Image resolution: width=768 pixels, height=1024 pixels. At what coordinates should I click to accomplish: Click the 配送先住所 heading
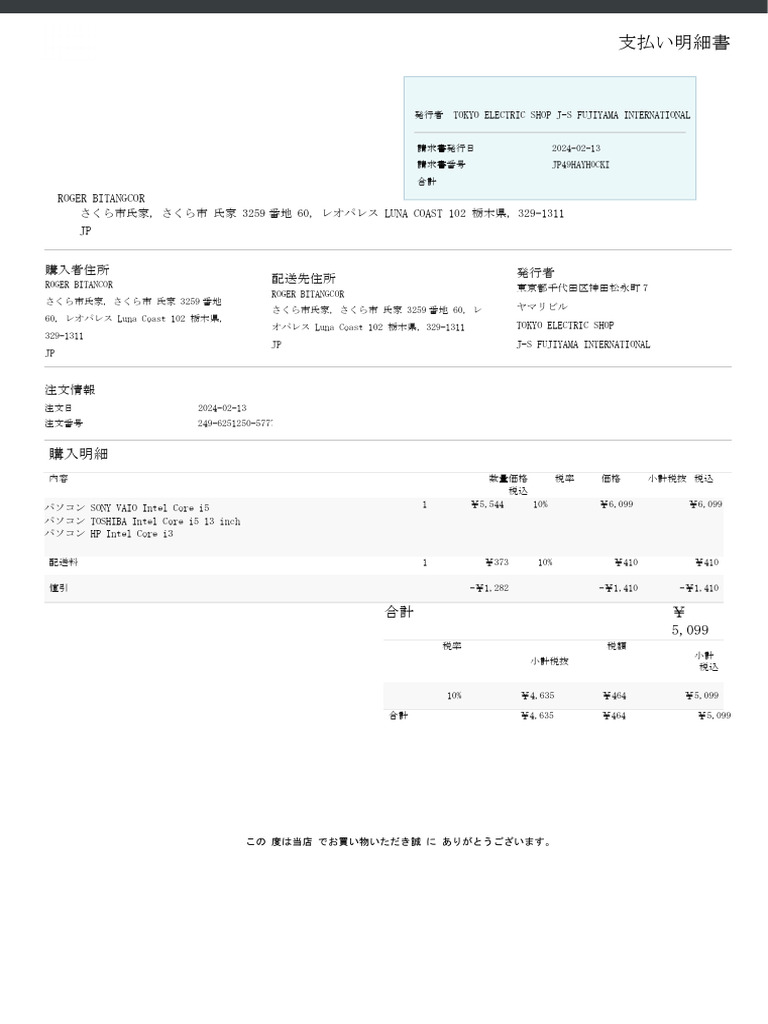304,279
